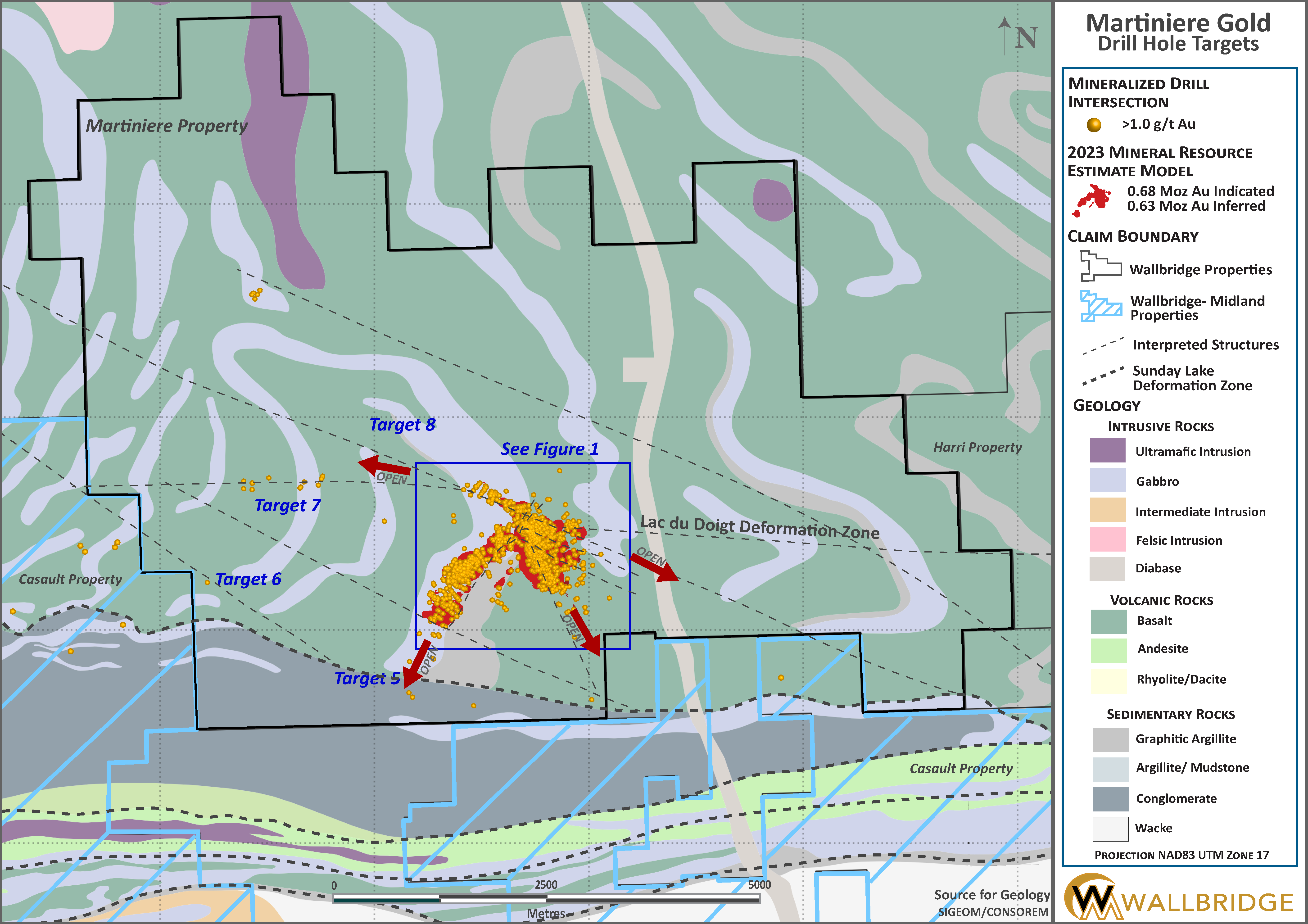Click the Intermediate Intrusion tan swatch
The image size is (1308, 924).
(1108, 510)
